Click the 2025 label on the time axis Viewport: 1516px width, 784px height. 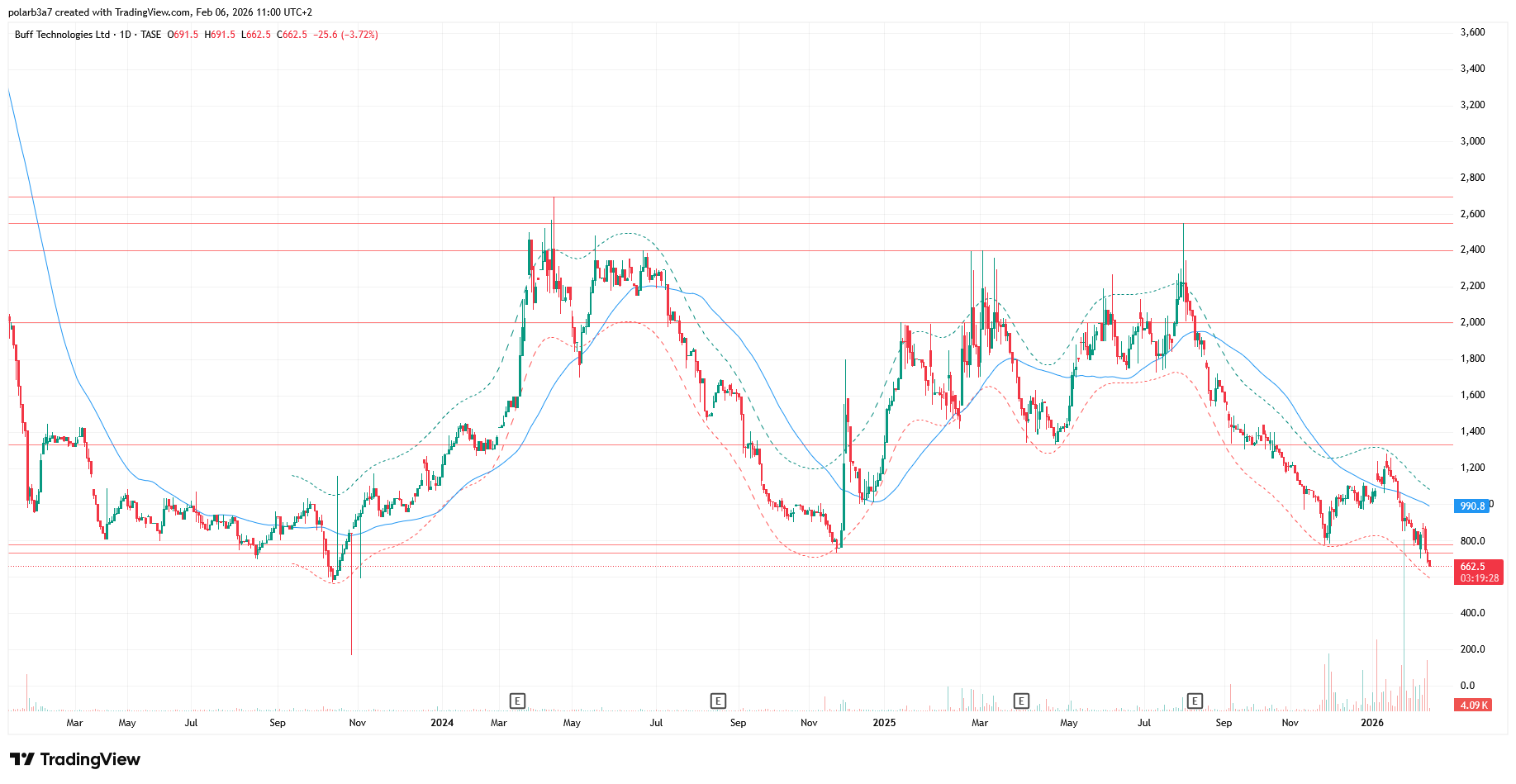click(x=884, y=723)
